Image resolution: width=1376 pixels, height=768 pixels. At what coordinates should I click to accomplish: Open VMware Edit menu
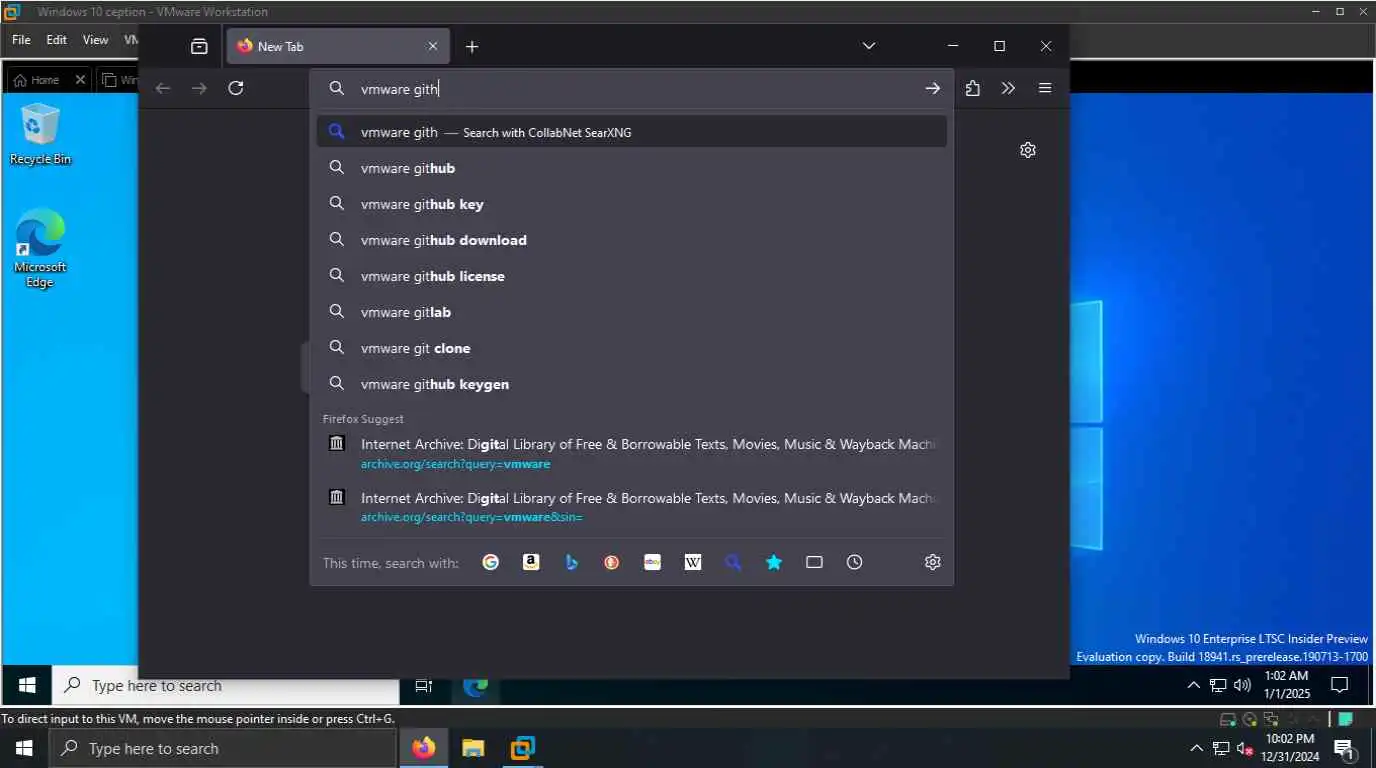pyautogui.click(x=57, y=40)
